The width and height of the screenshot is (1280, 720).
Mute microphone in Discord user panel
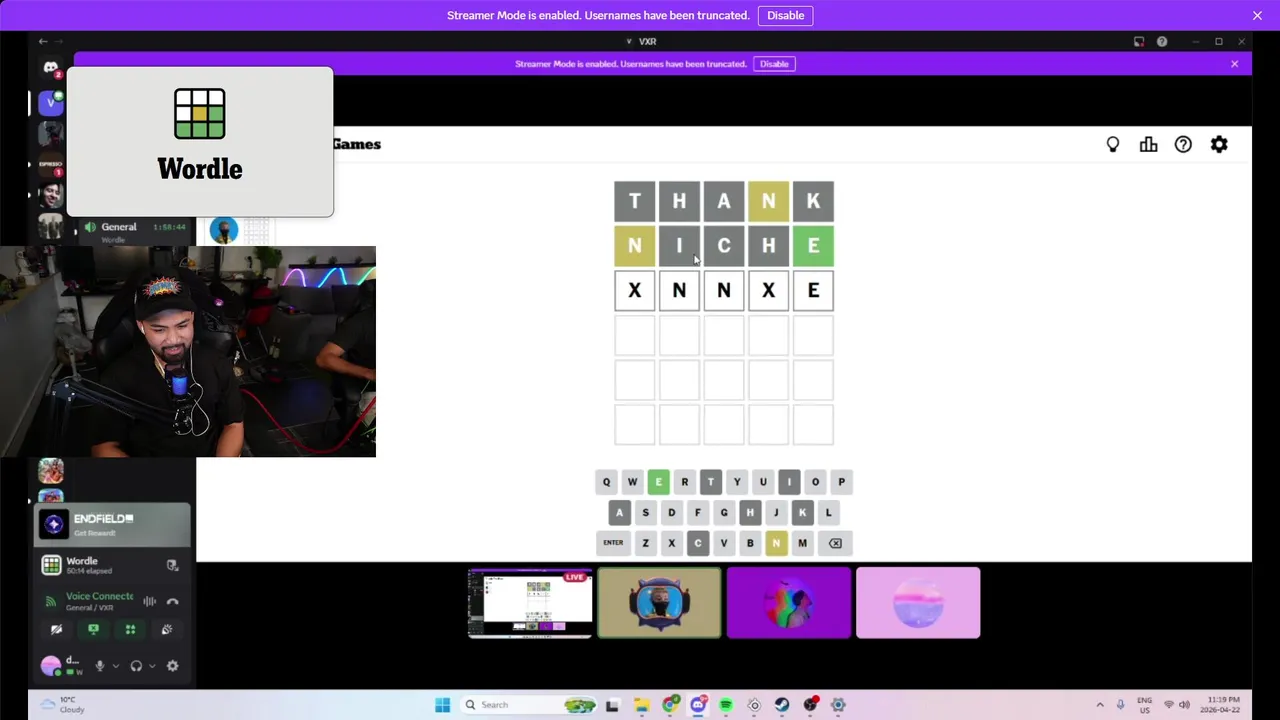click(99, 666)
